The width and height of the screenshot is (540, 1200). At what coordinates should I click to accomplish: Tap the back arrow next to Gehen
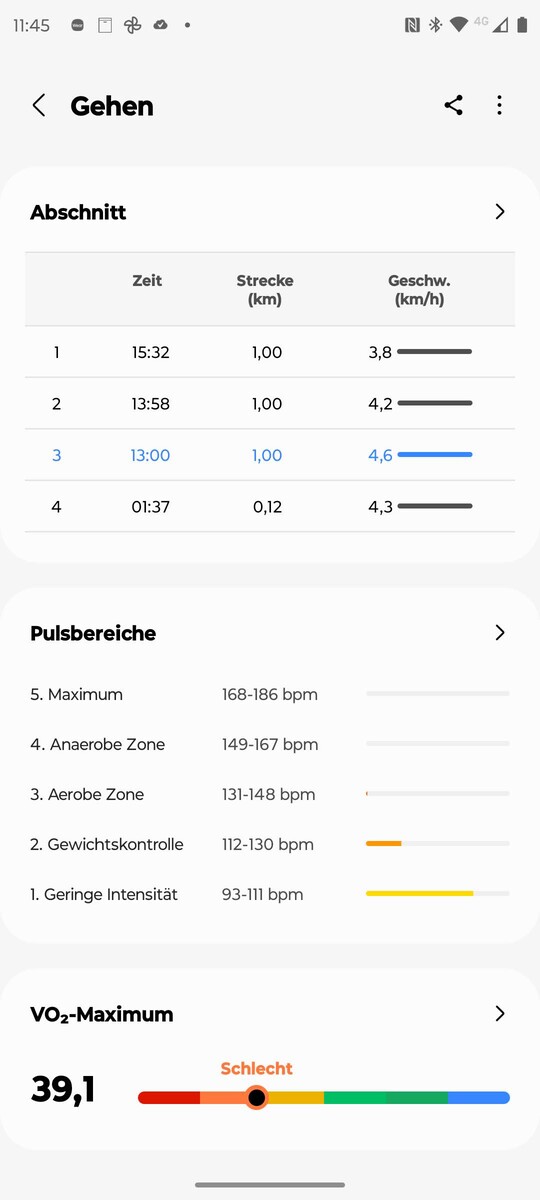(39, 105)
